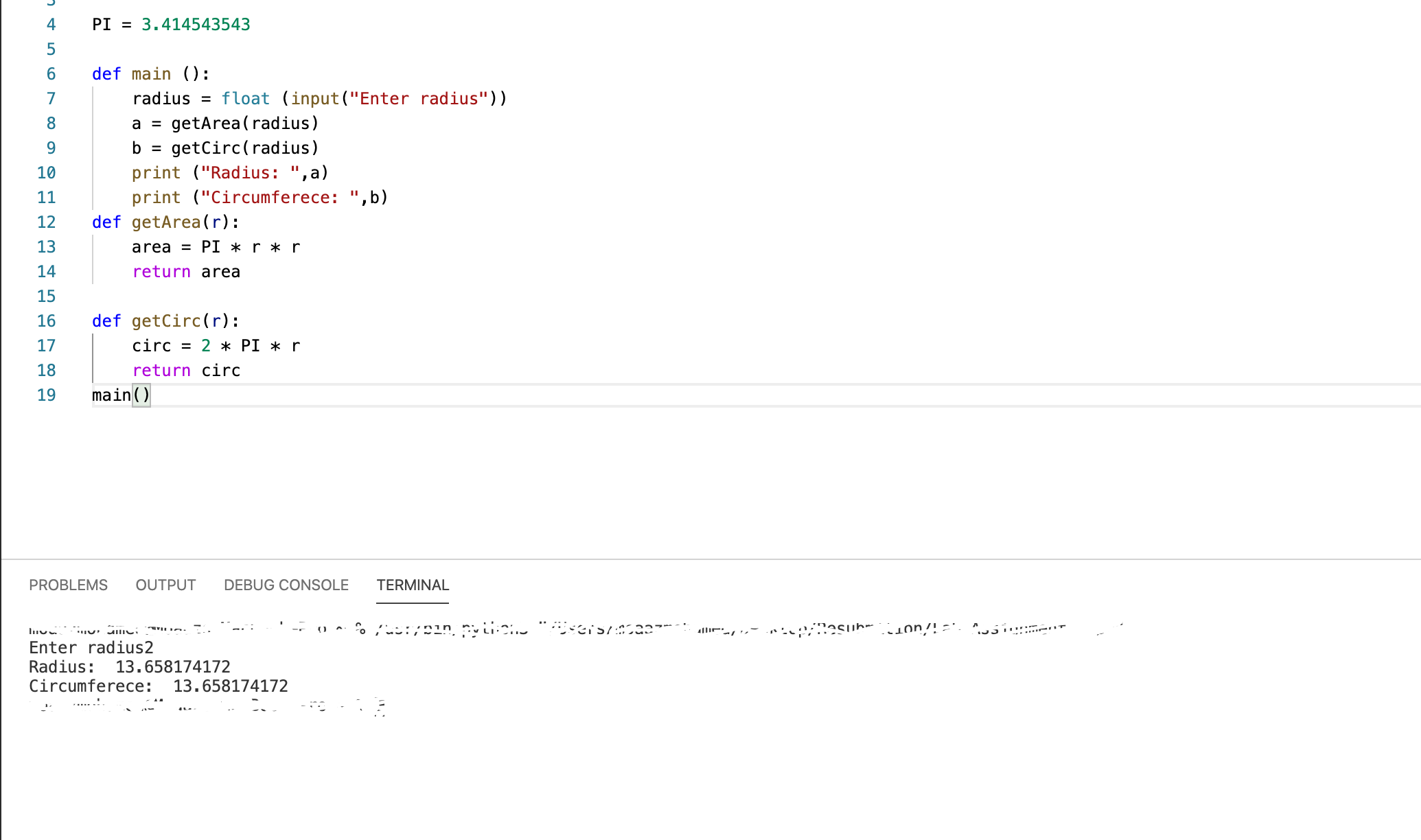Click 'def getCirc(r):' definition
This screenshot has width=1421, height=840.
166,321
